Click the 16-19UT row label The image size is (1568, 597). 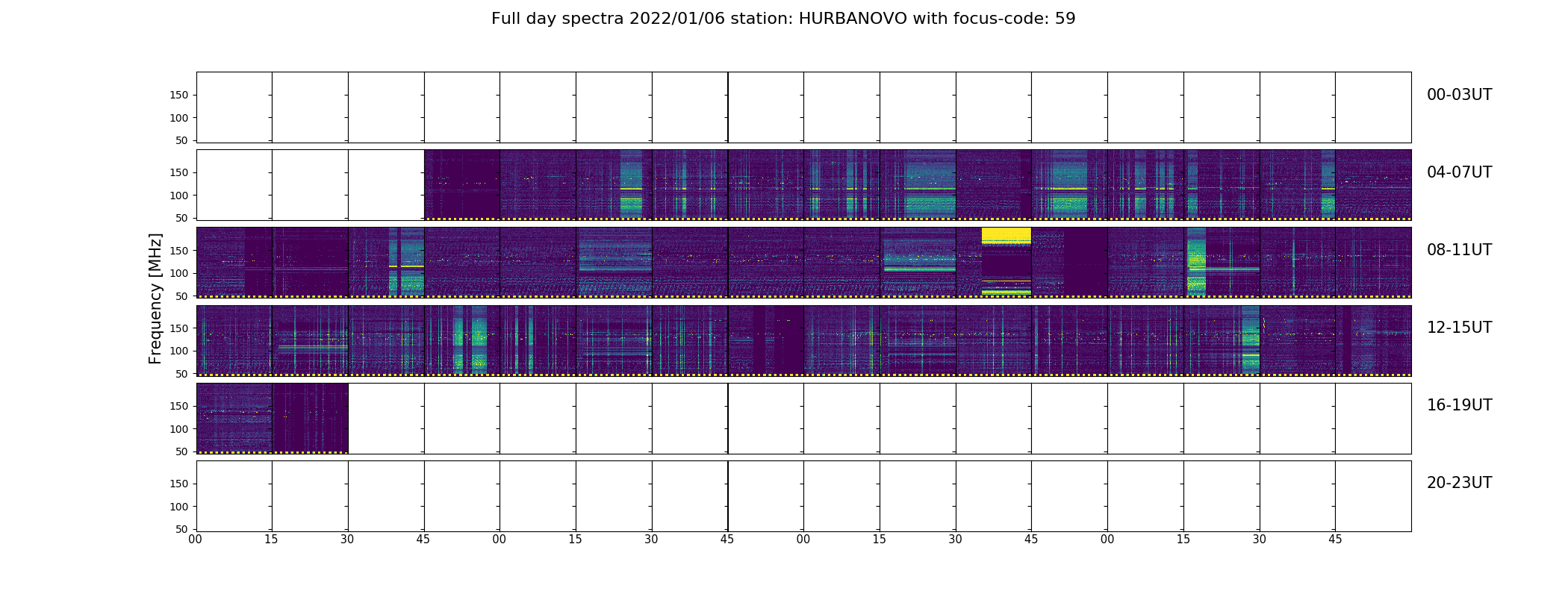[x=1459, y=405]
